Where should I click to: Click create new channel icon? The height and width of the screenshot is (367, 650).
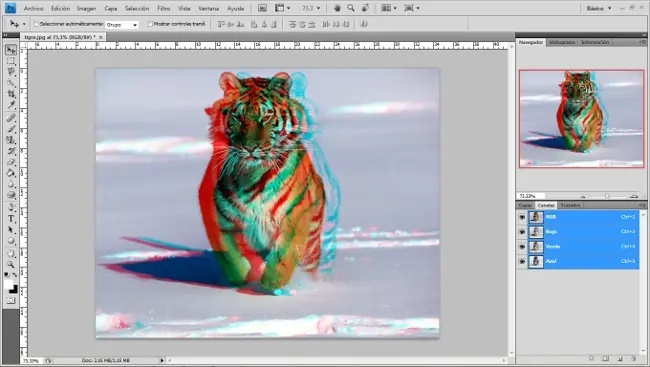(x=620, y=358)
